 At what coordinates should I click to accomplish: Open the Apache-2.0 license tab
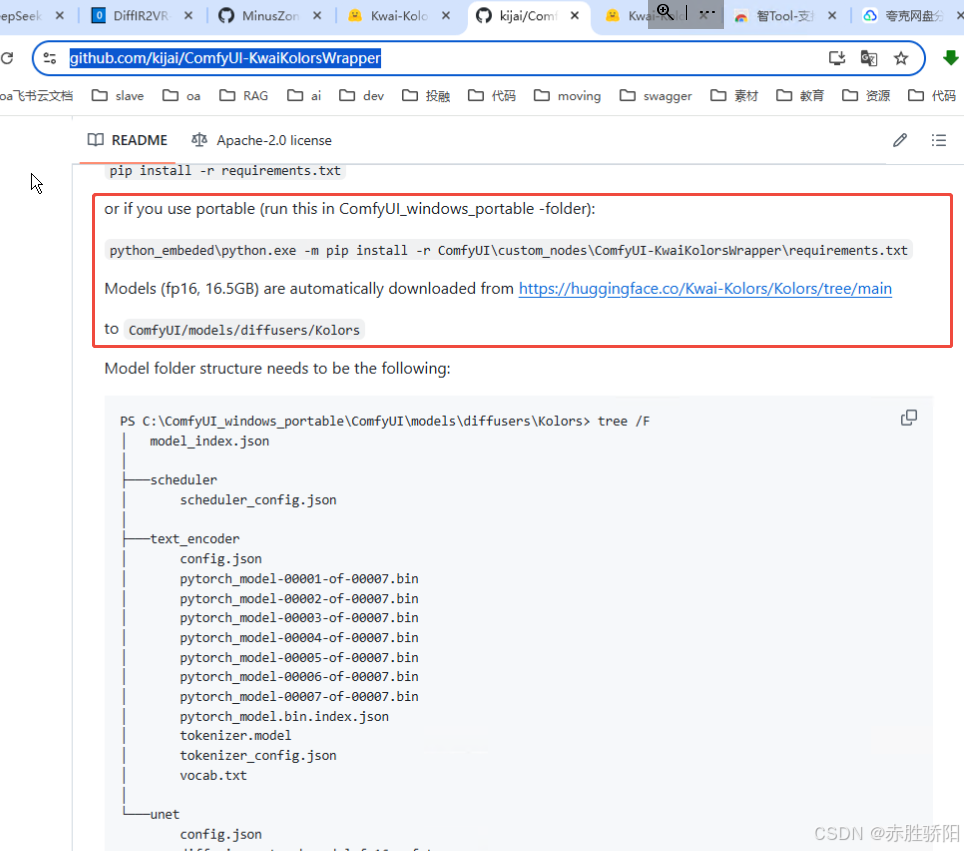(x=261, y=140)
